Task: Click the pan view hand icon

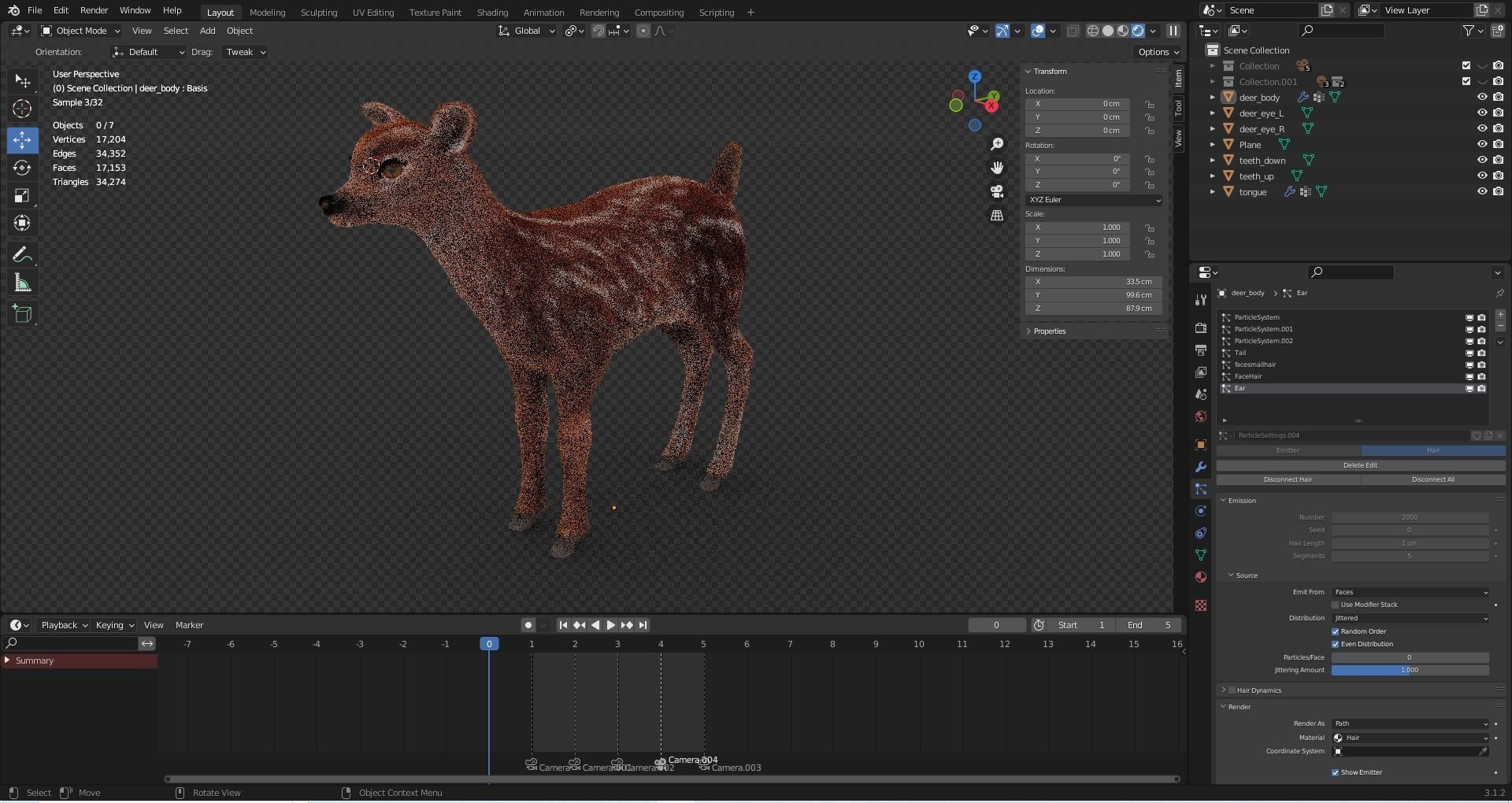Action: tap(997, 168)
